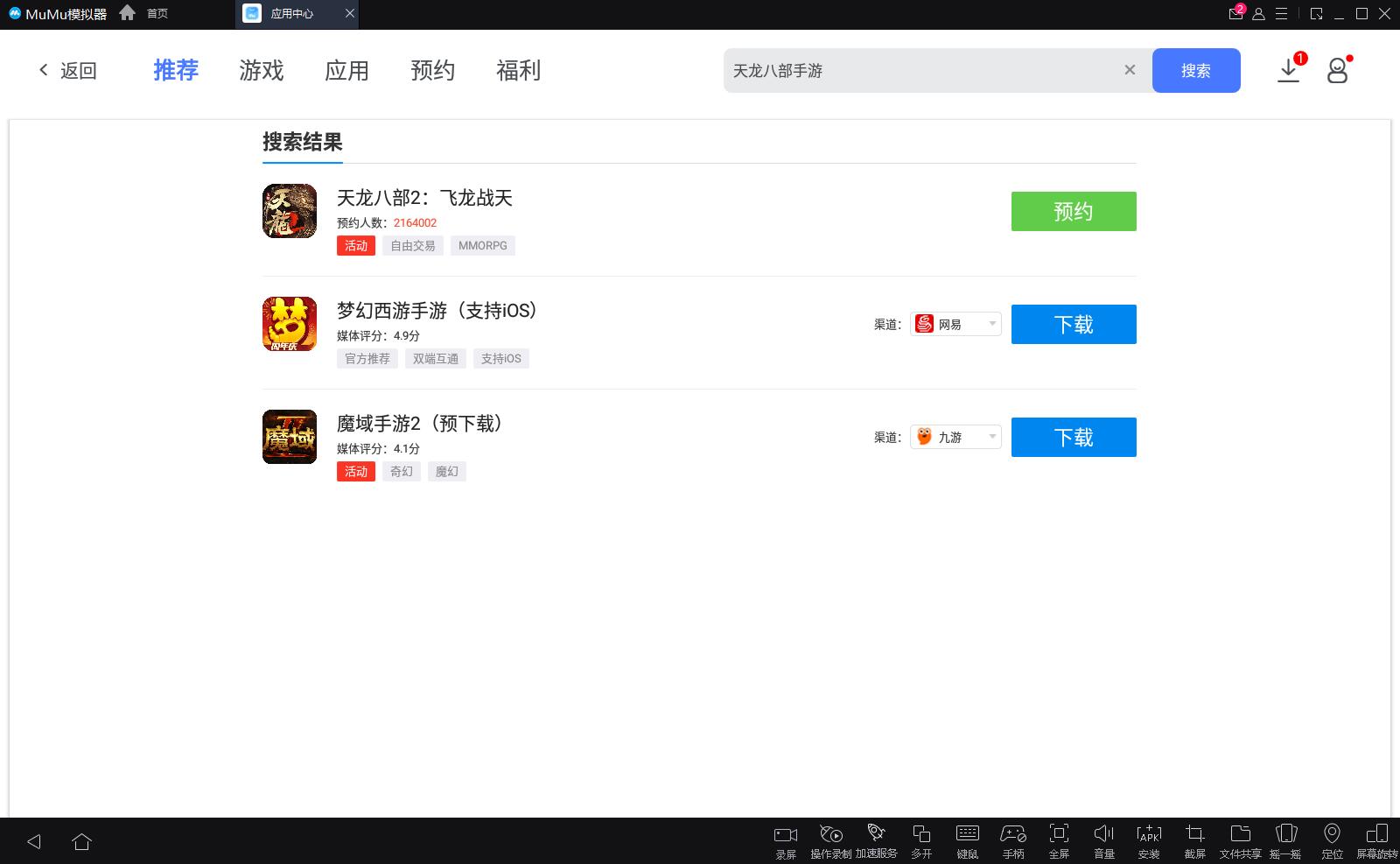The height and width of the screenshot is (864, 1400).
Task: Click the red 活动 tag under 魔域手游2
Action: click(x=356, y=472)
